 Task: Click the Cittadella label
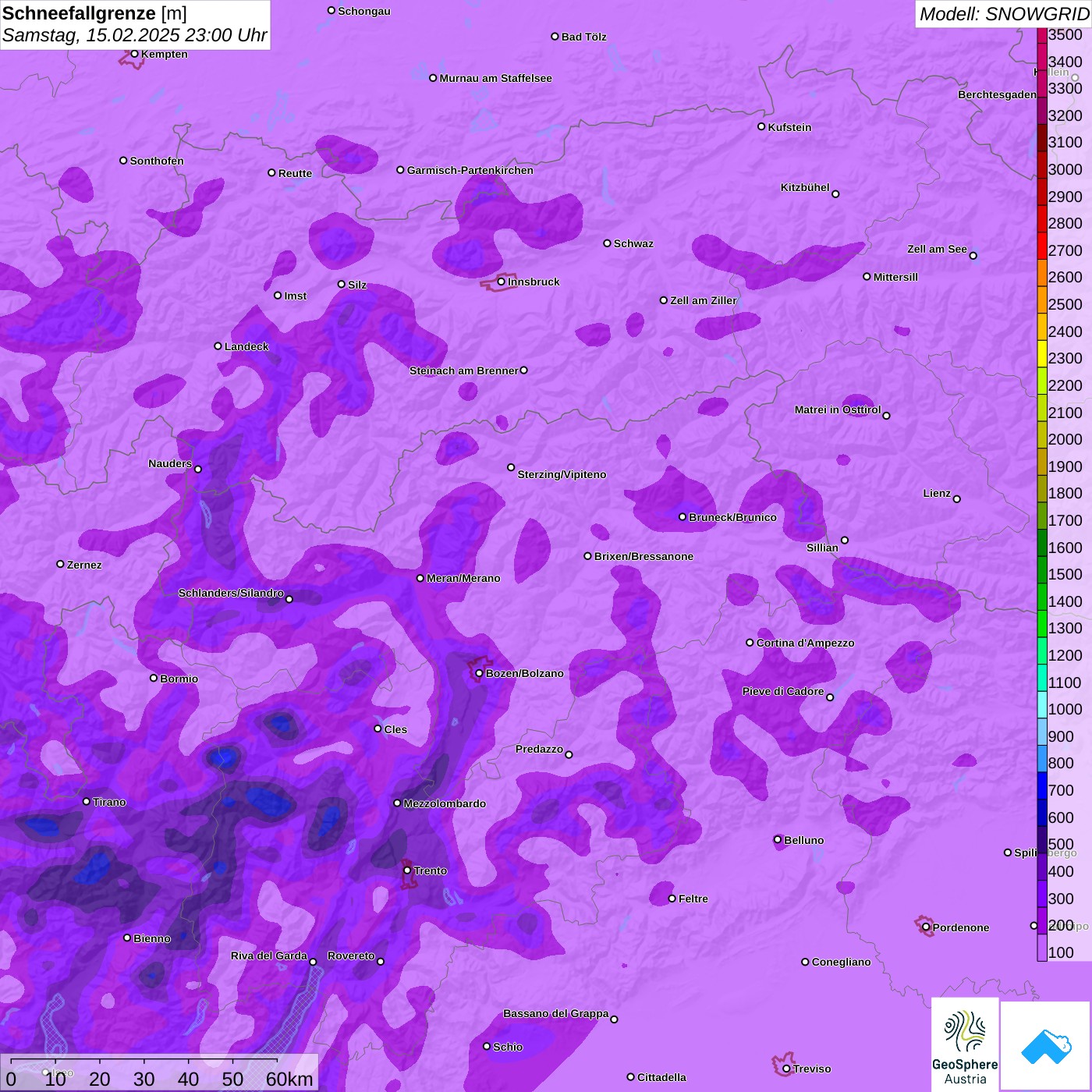click(x=661, y=1077)
